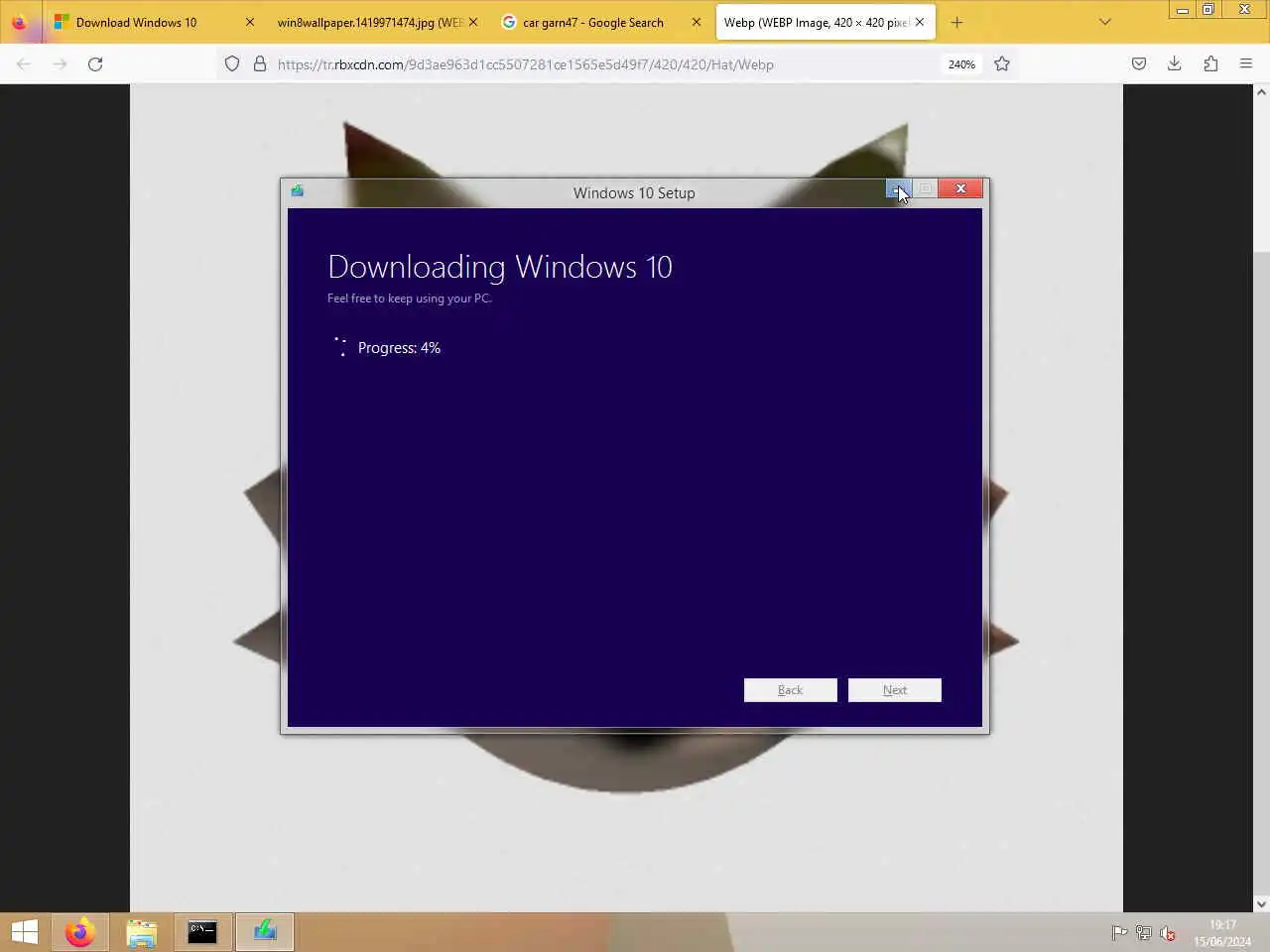Open File Explorer from the taskbar
Image resolution: width=1270 pixels, height=952 pixels.
142,932
